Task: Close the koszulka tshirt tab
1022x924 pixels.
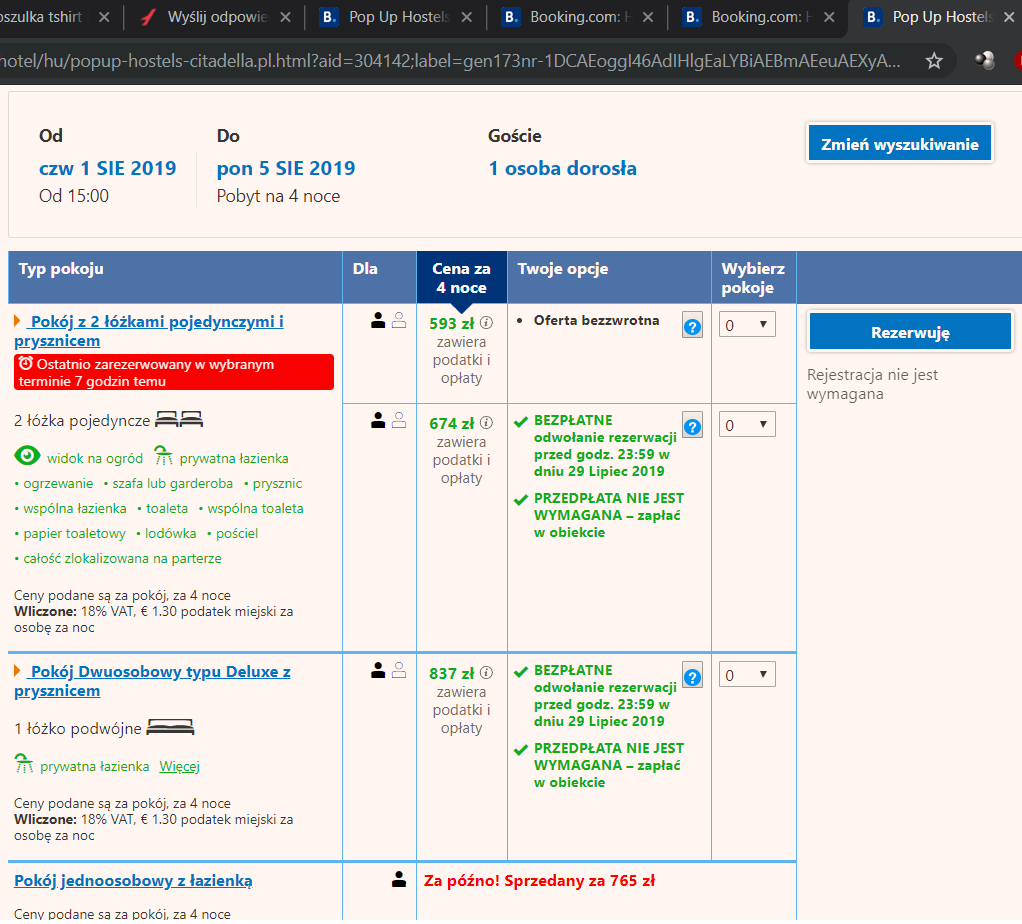Action: 104,18
